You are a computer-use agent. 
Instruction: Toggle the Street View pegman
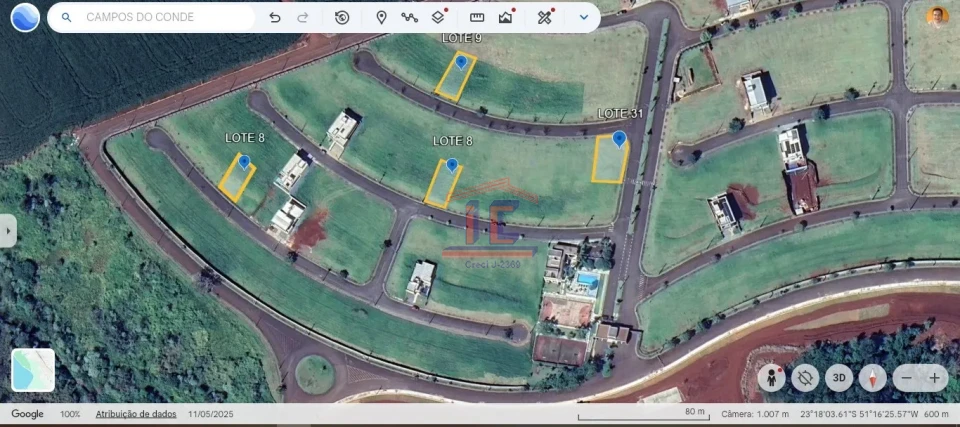coord(771,378)
